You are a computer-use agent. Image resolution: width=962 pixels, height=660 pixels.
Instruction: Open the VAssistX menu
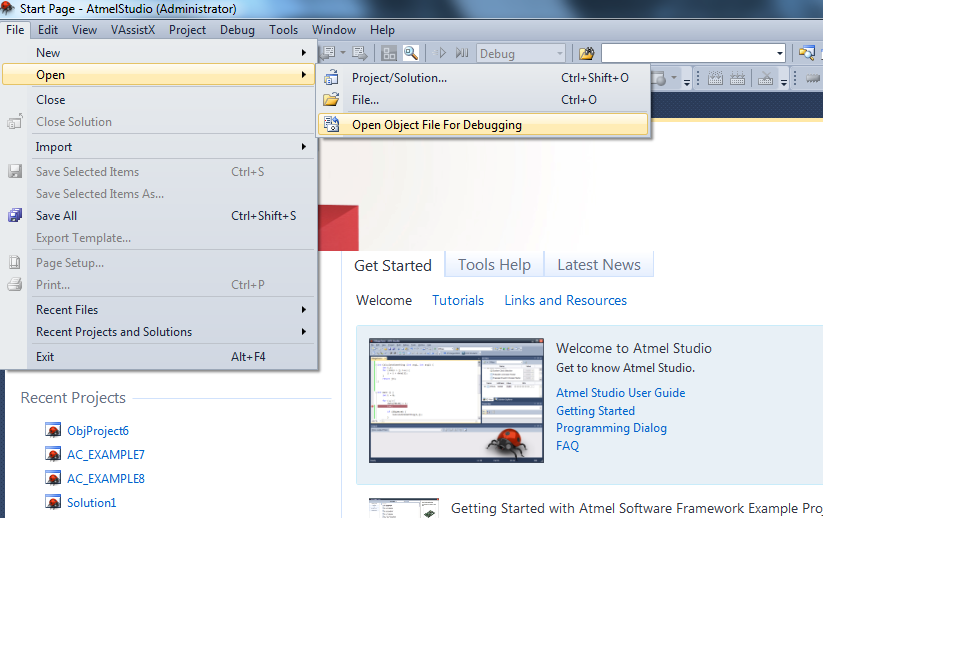pos(133,30)
